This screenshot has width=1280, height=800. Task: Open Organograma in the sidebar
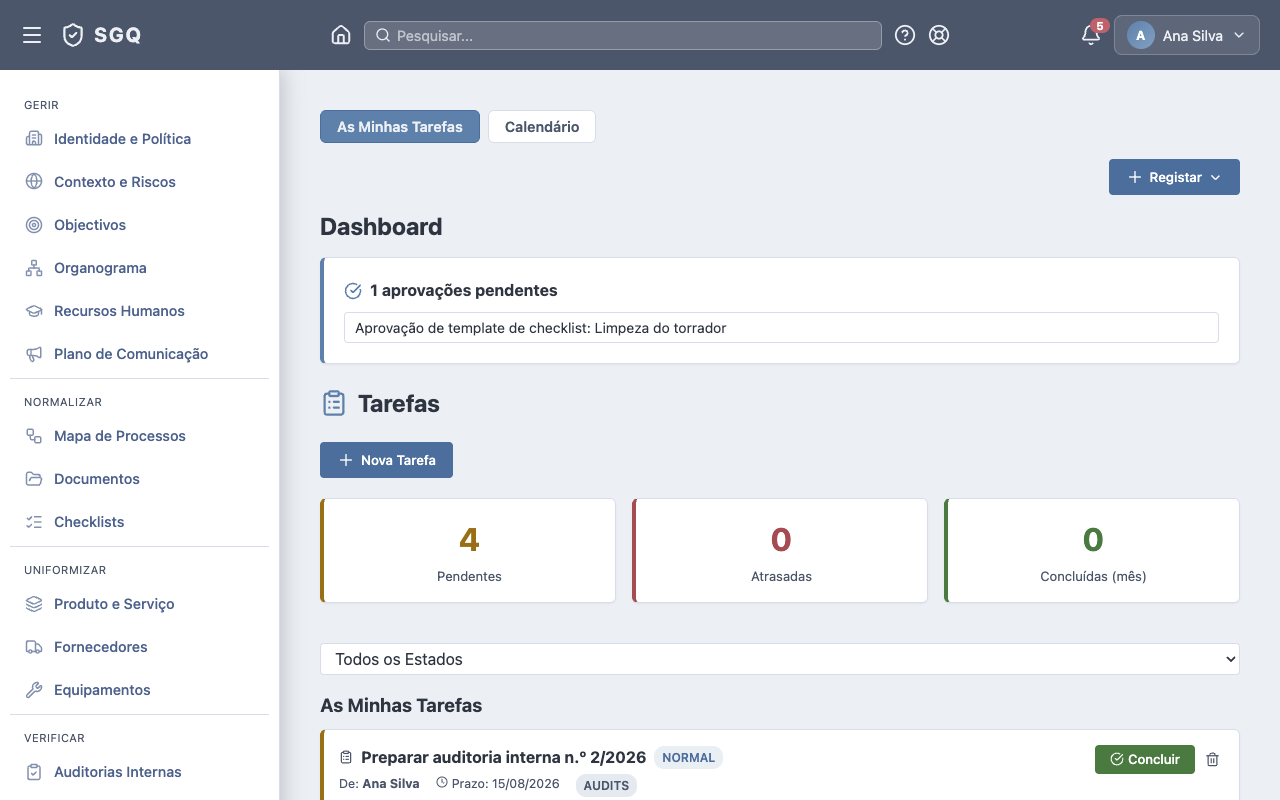point(140,268)
